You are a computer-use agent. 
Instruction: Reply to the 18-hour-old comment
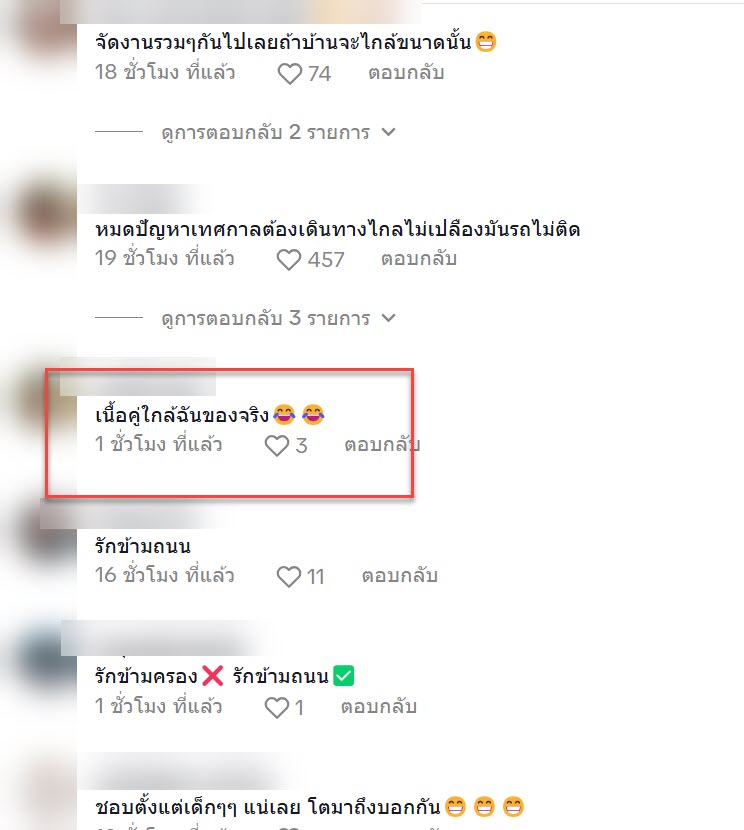[406, 73]
